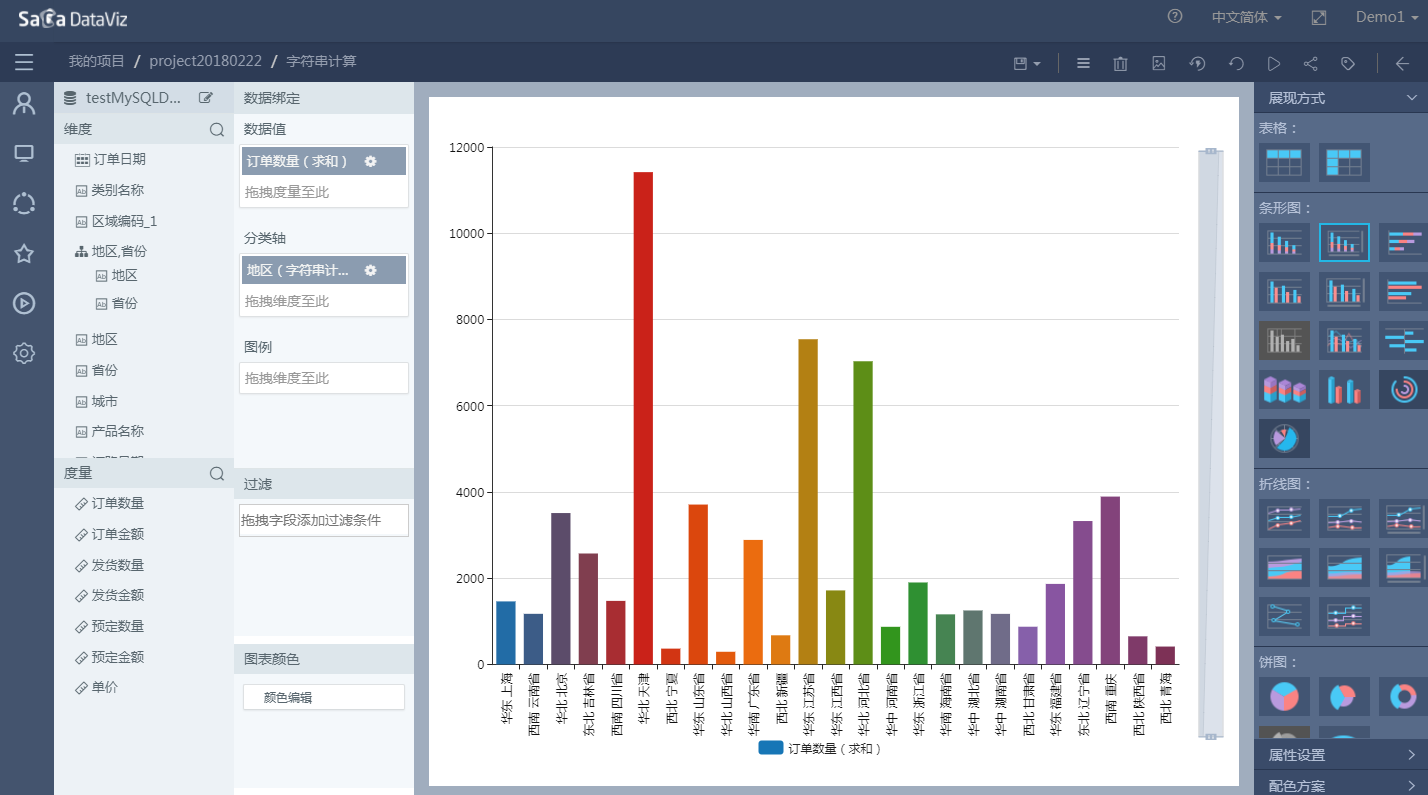Select the 类别名称 dimension
Image resolution: width=1428 pixels, height=795 pixels.
(x=109, y=190)
